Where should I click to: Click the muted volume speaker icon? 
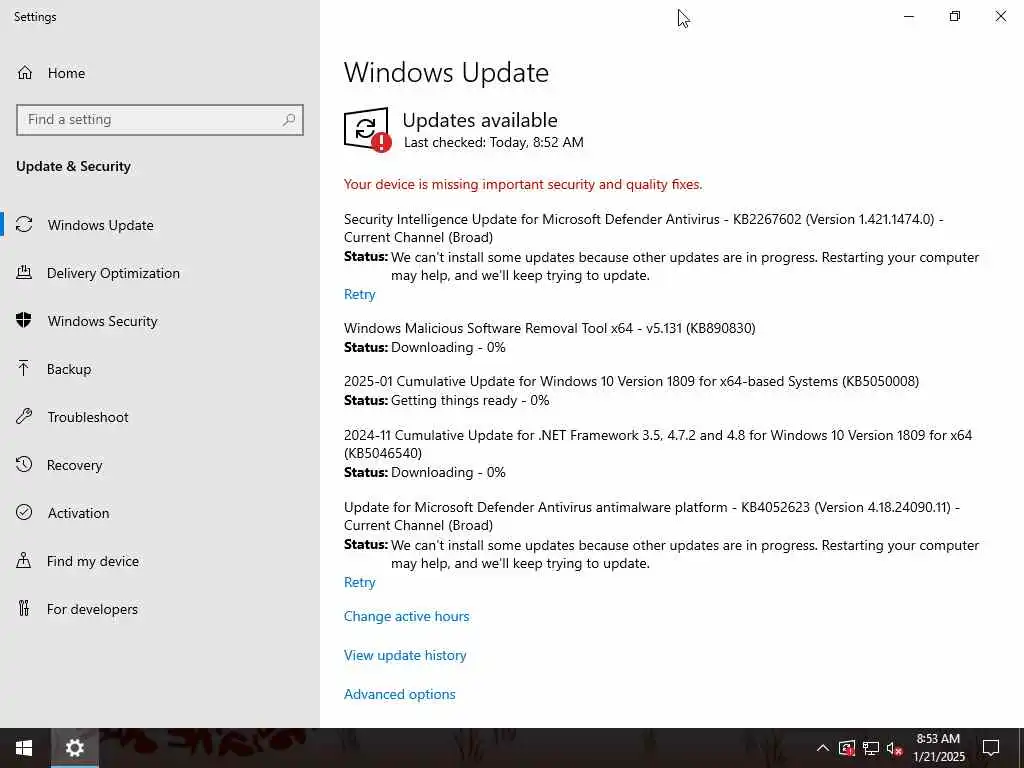[x=894, y=748]
